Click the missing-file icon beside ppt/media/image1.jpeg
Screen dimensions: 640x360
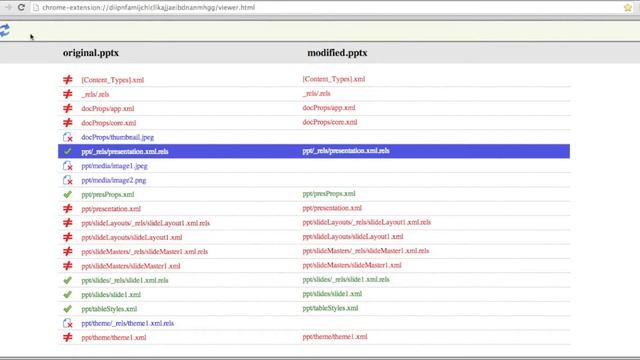[68, 166]
